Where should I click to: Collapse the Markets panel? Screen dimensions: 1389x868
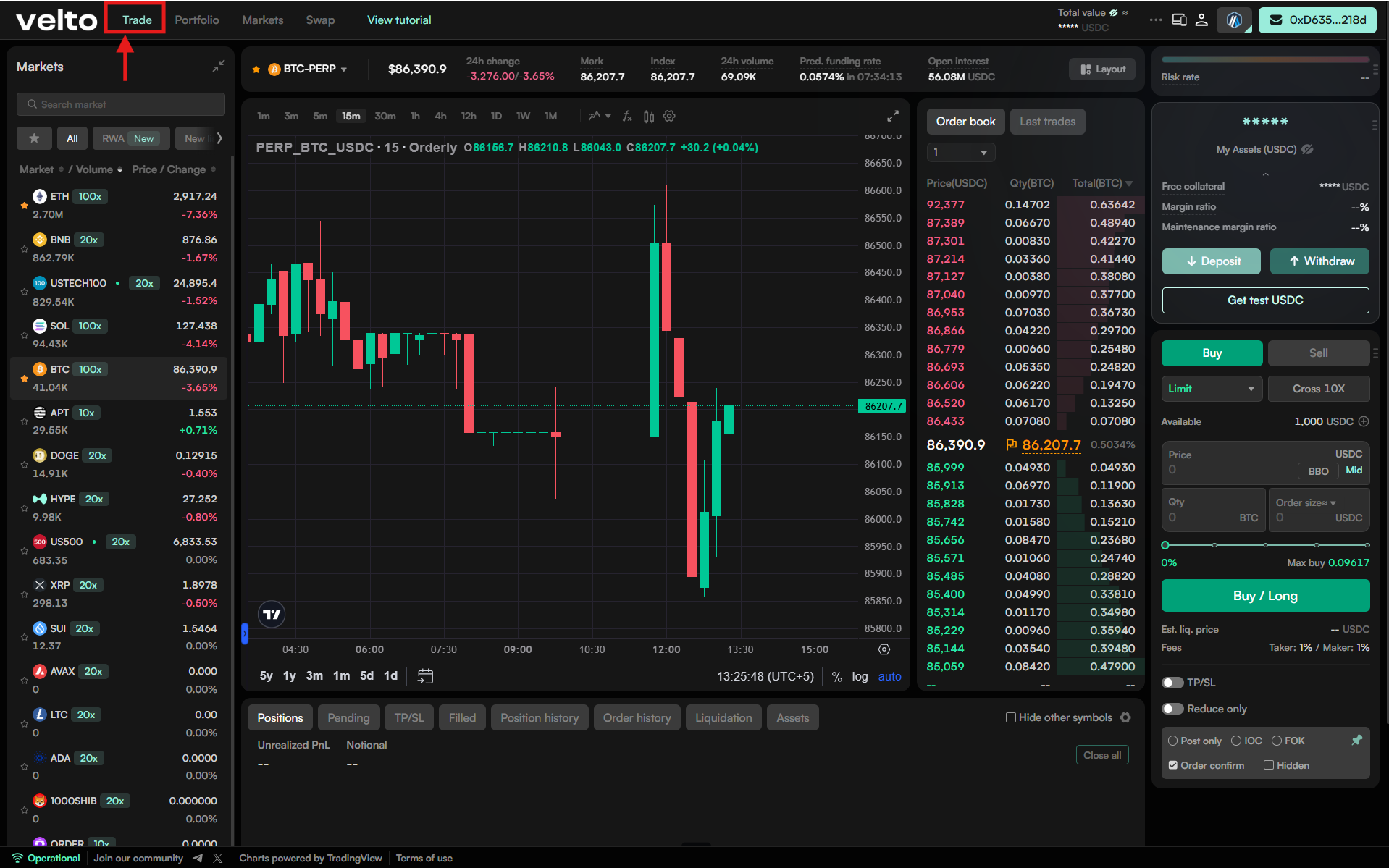click(x=219, y=66)
